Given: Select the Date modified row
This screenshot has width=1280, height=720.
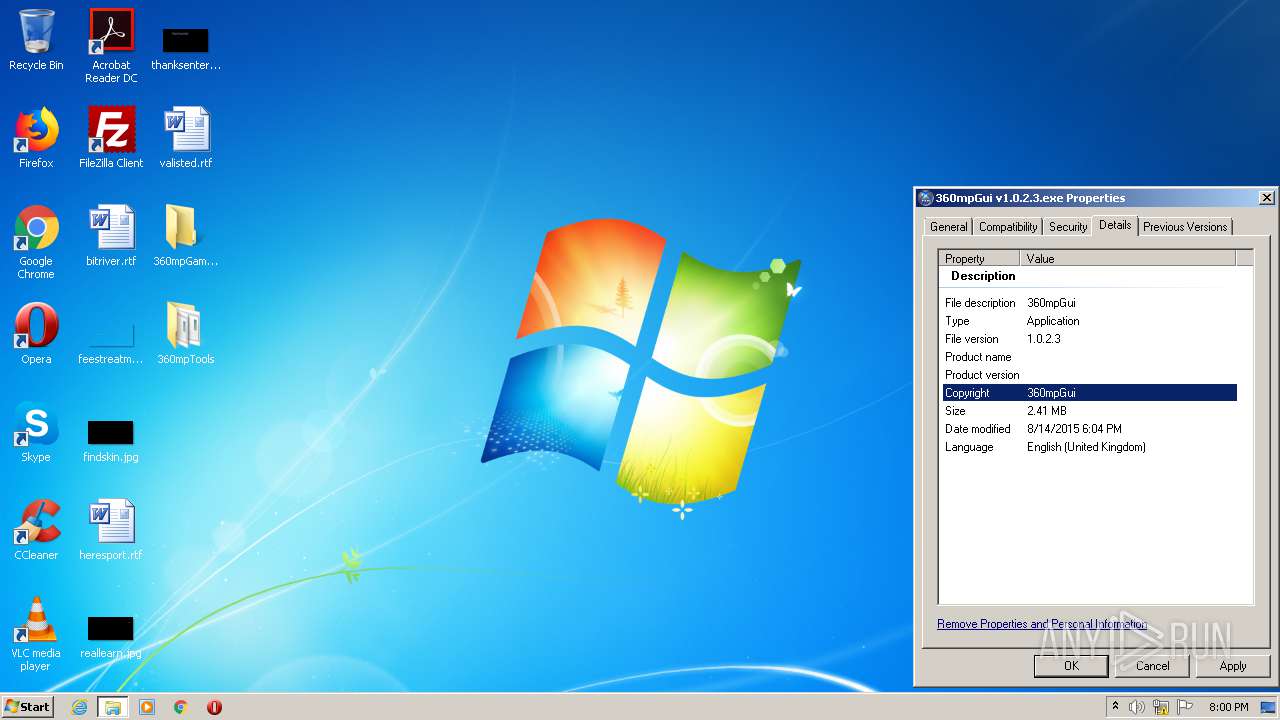Looking at the screenshot, I should click(x=1090, y=429).
